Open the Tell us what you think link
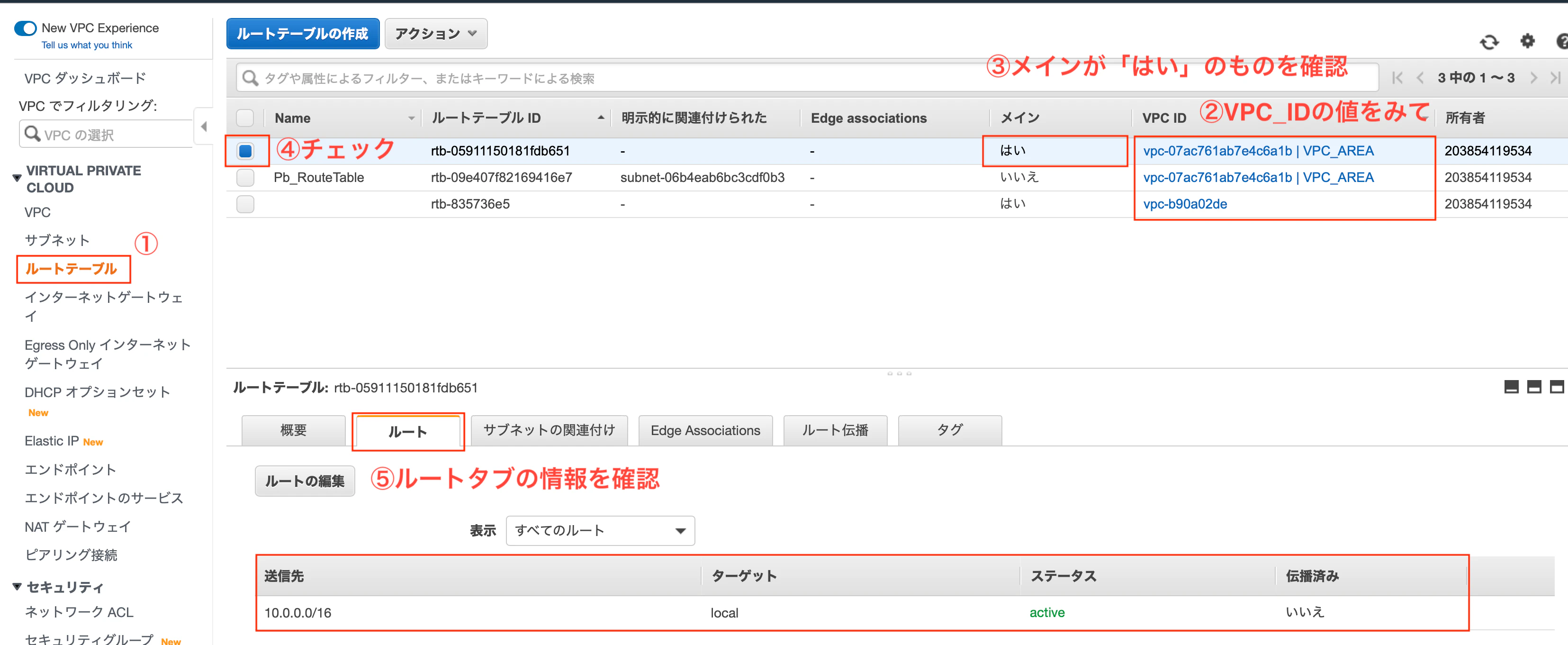This screenshot has width=1568, height=645. 87,45
